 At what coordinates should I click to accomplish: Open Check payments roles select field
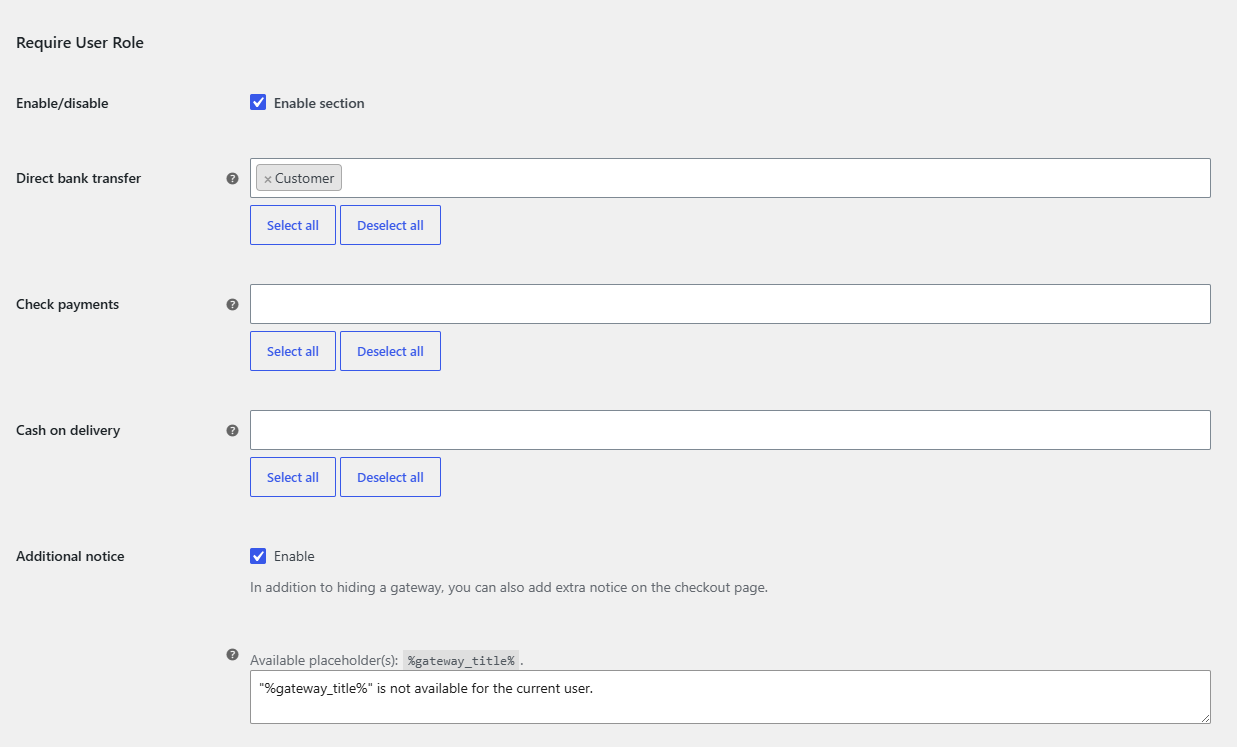[730, 304]
